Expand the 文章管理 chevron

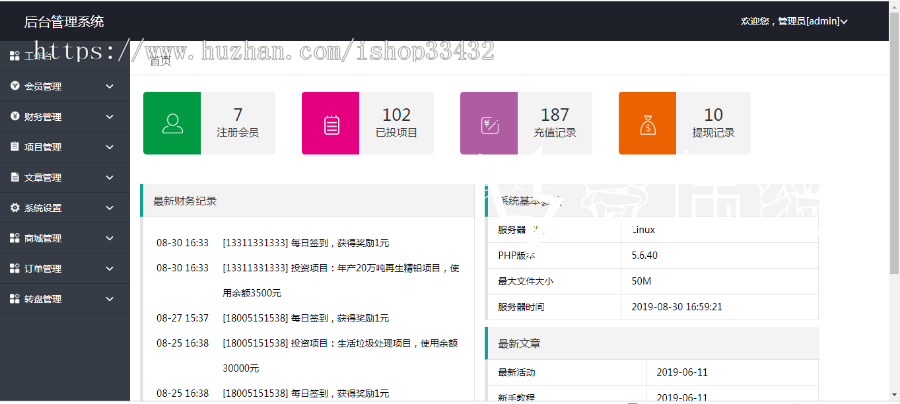tap(110, 178)
